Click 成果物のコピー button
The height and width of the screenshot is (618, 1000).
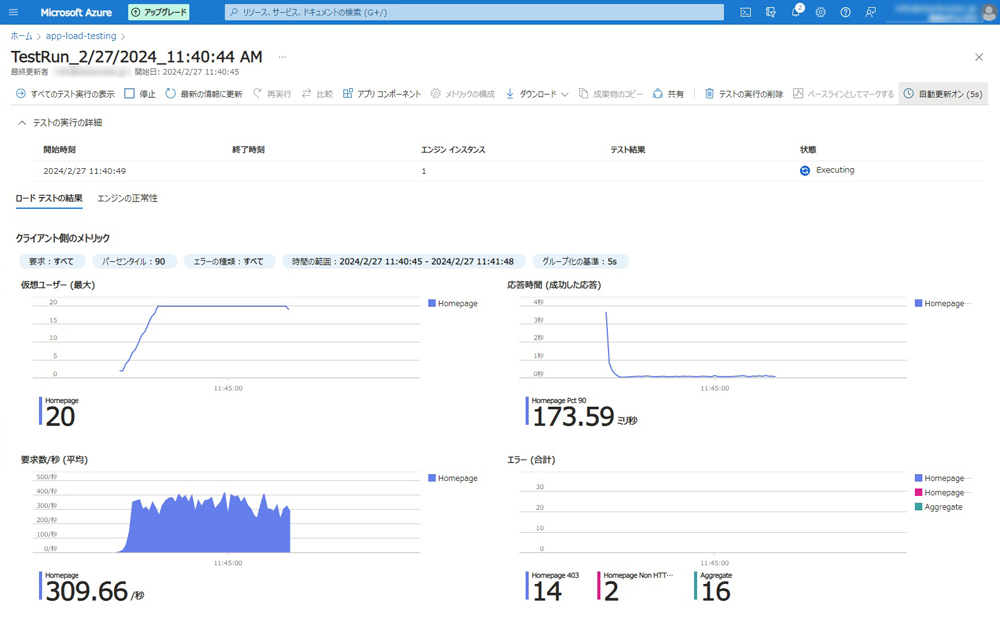click(611, 94)
